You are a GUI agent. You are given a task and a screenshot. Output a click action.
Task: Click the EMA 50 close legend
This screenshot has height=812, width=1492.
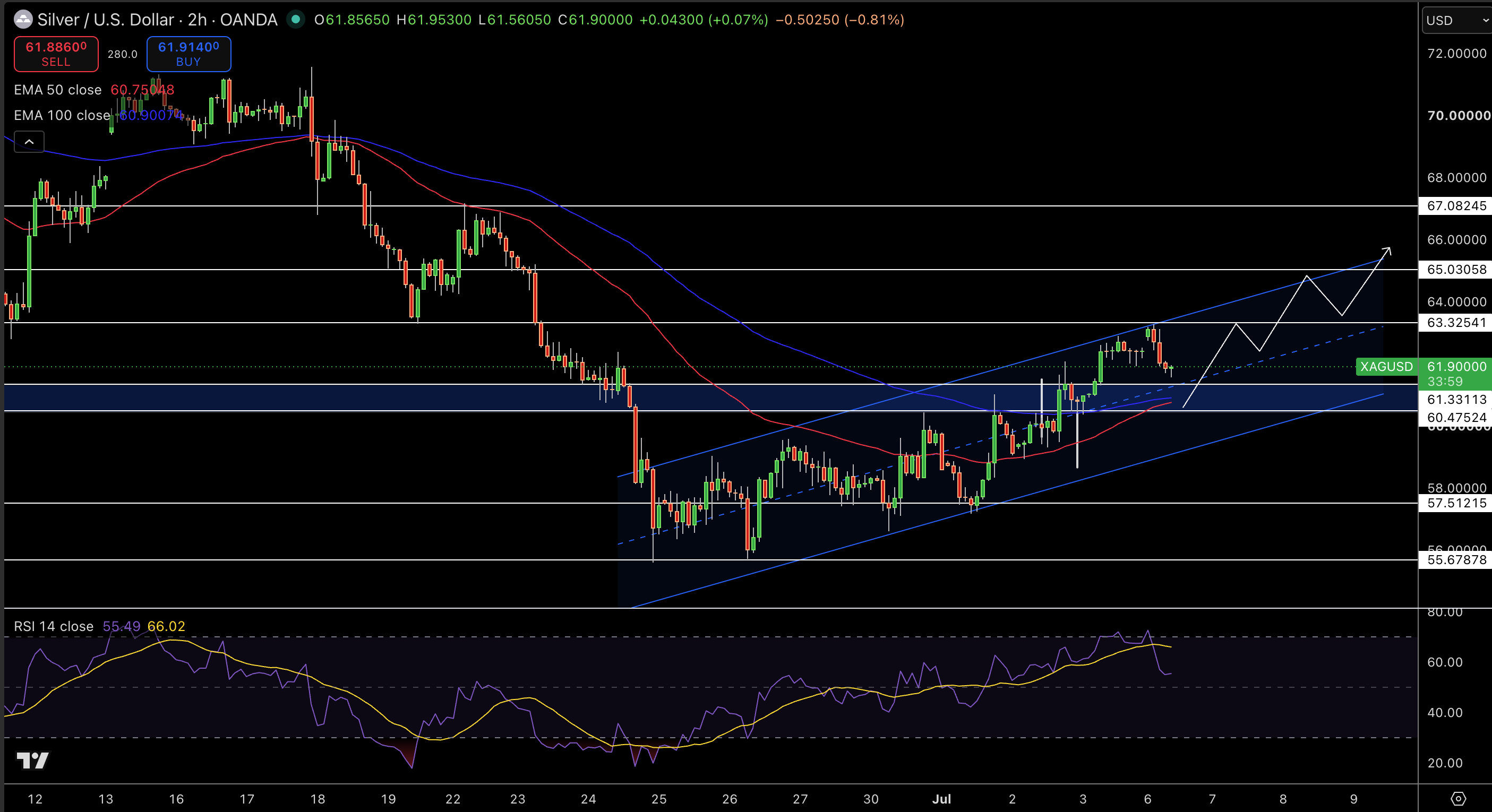coord(58,90)
